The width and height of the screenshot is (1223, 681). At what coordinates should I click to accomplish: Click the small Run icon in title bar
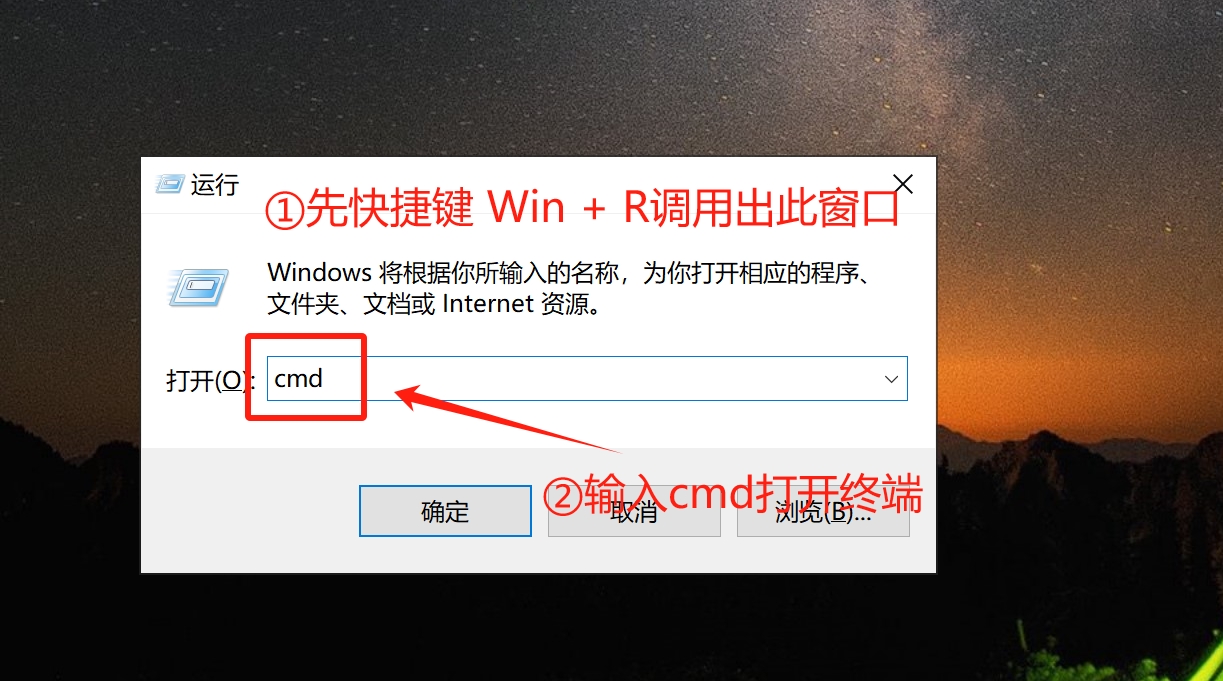point(170,183)
